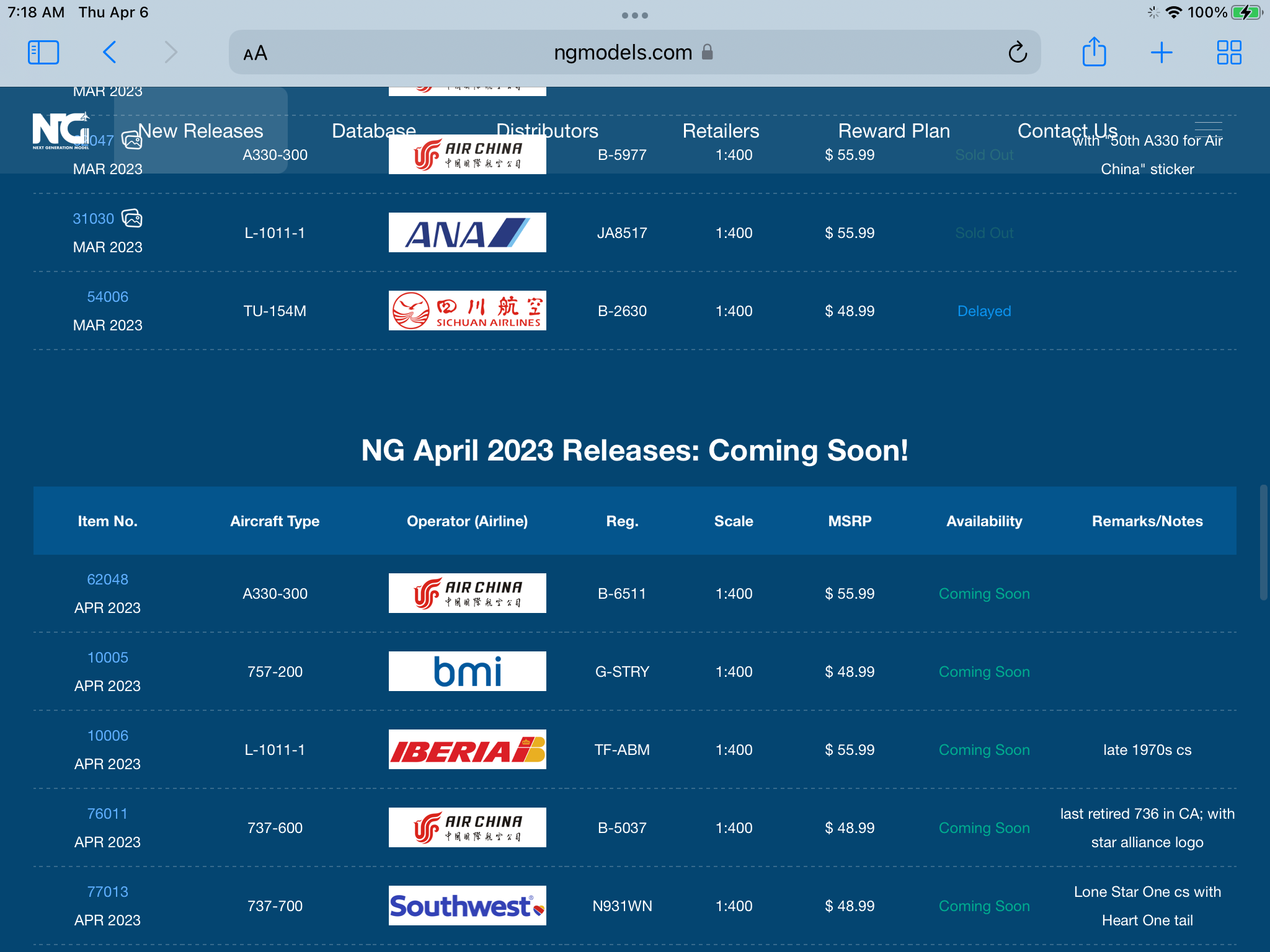
Task: Click Sold Out in ANA row
Action: pos(984,233)
